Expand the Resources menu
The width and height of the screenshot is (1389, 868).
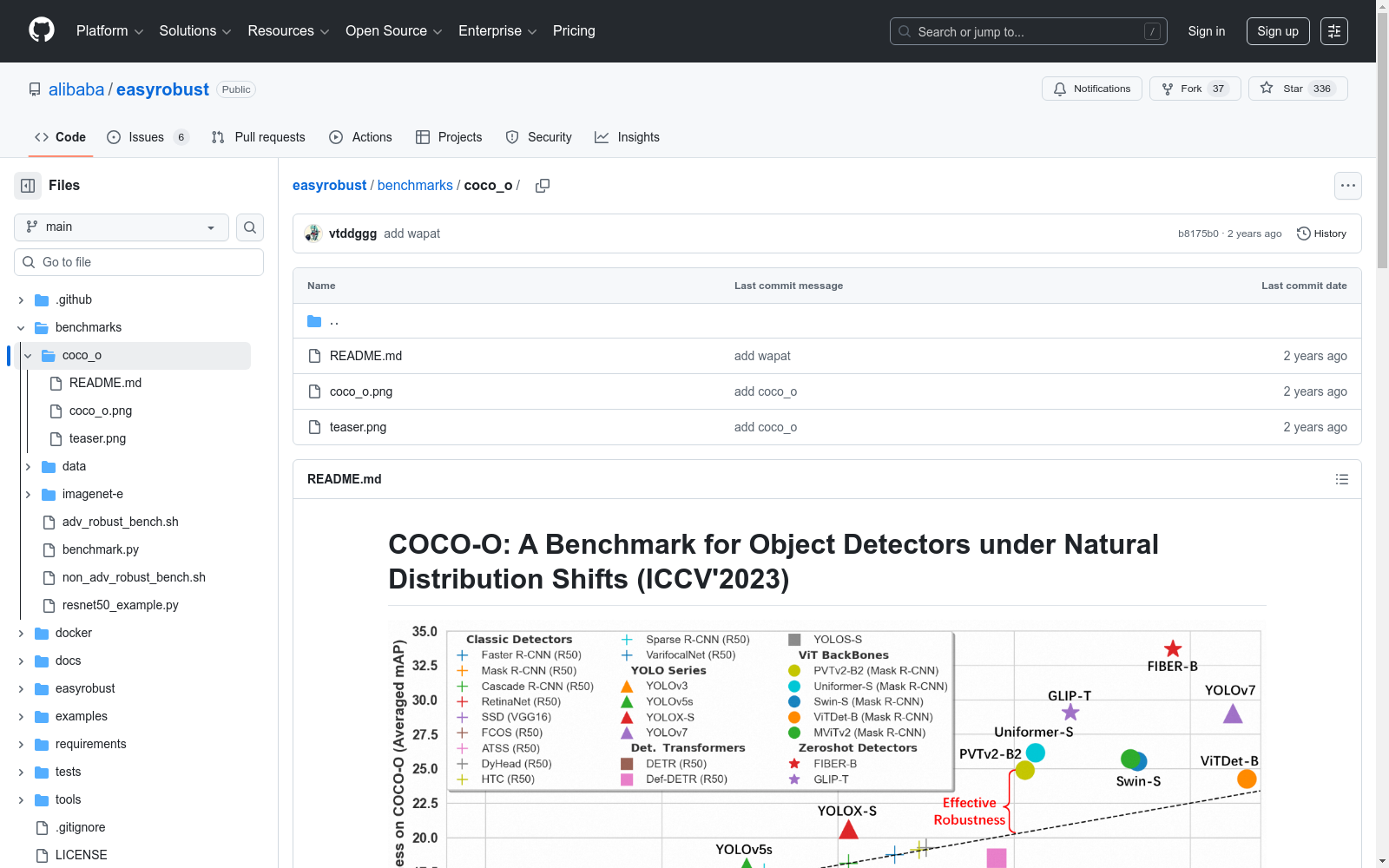click(288, 31)
